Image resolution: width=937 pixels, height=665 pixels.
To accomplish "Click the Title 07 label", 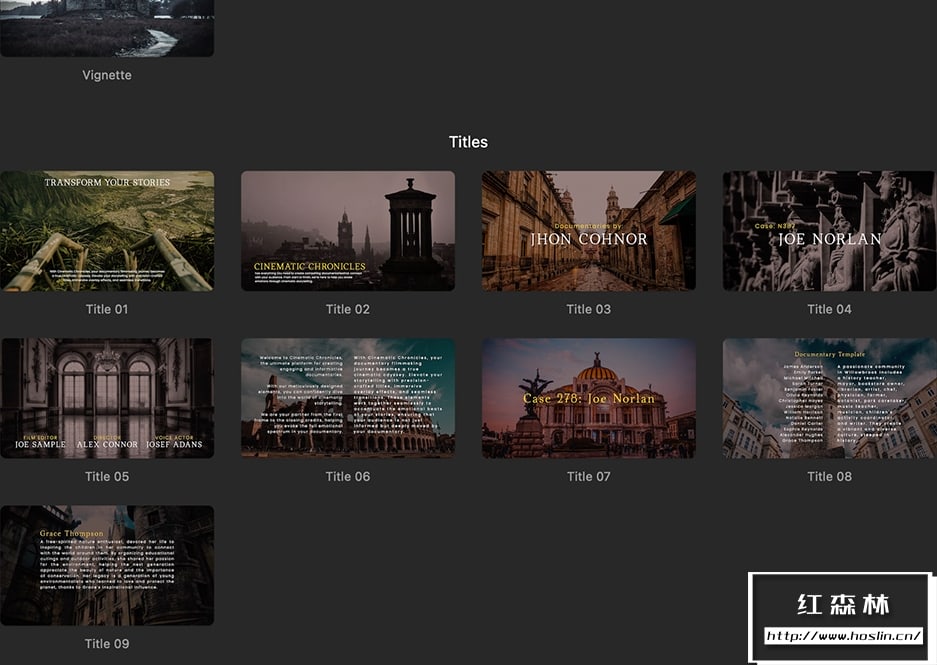I will pos(589,477).
